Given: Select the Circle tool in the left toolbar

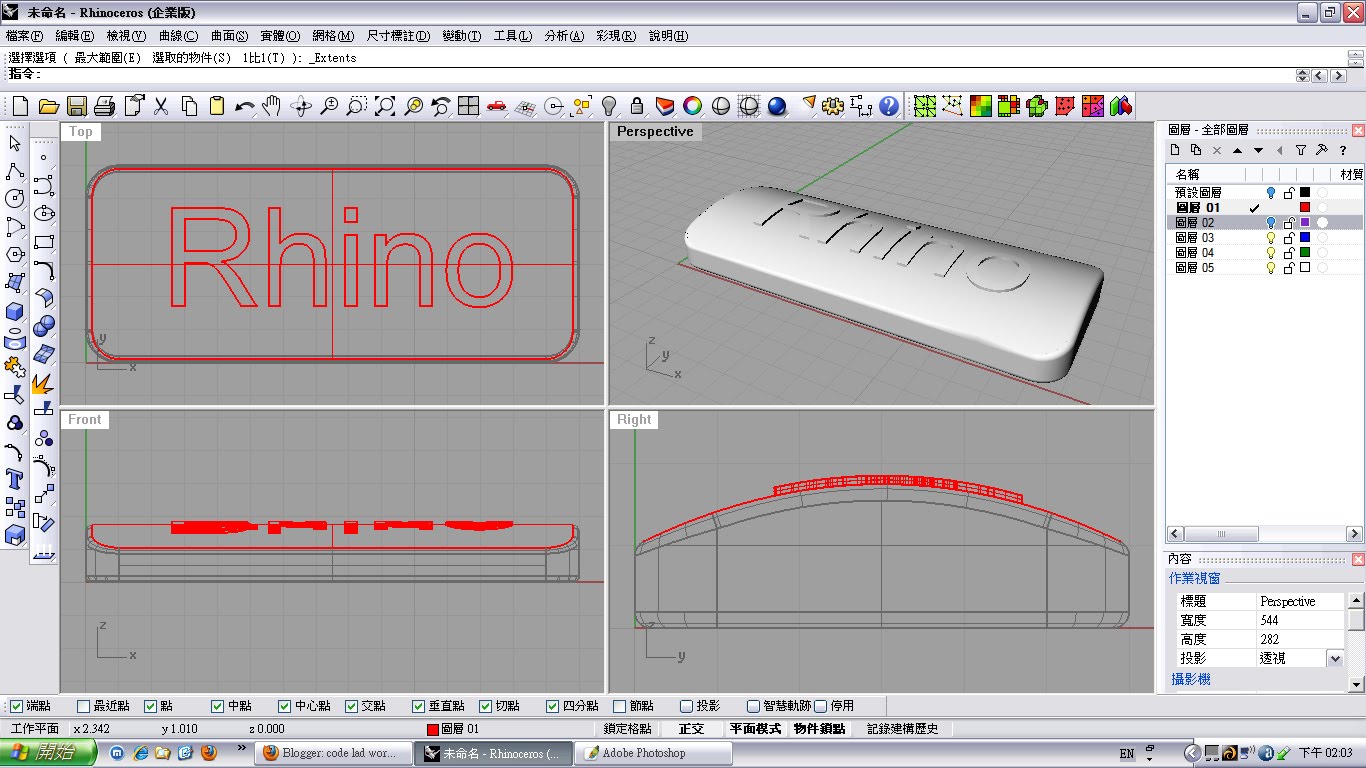Looking at the screenshot, I should coord(15,199).
